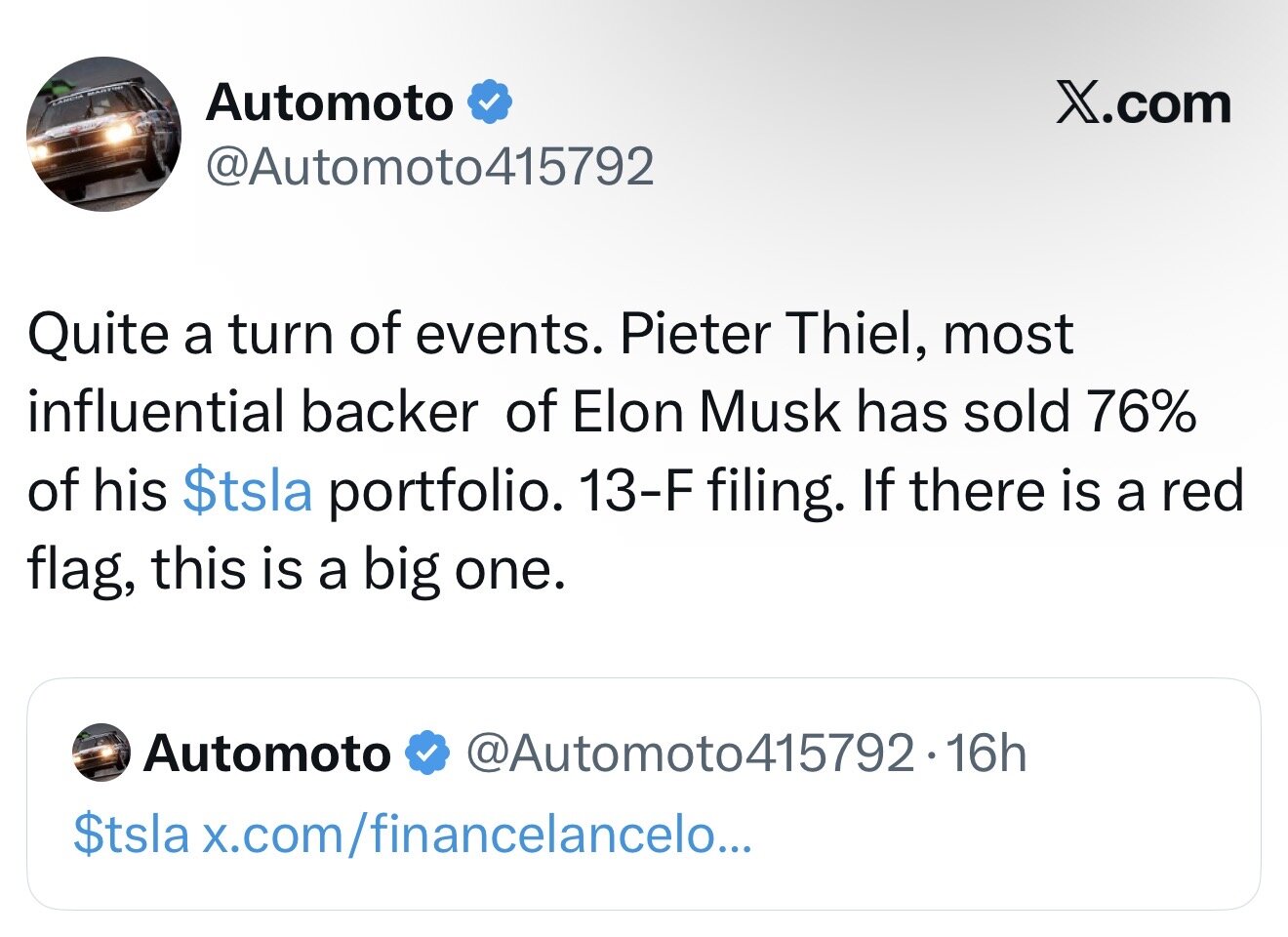This screenshot has height=937, width=1288.
Task: Click the words "Elon Musk" in the post
Action: [x=705, y=412]
